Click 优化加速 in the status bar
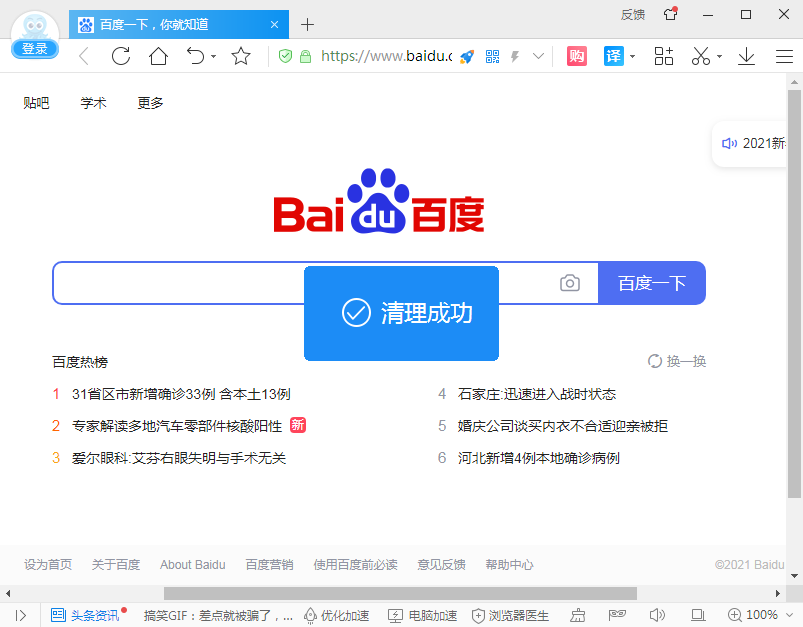The height and width of the screenshot is (627, 803). pos(336,615)
